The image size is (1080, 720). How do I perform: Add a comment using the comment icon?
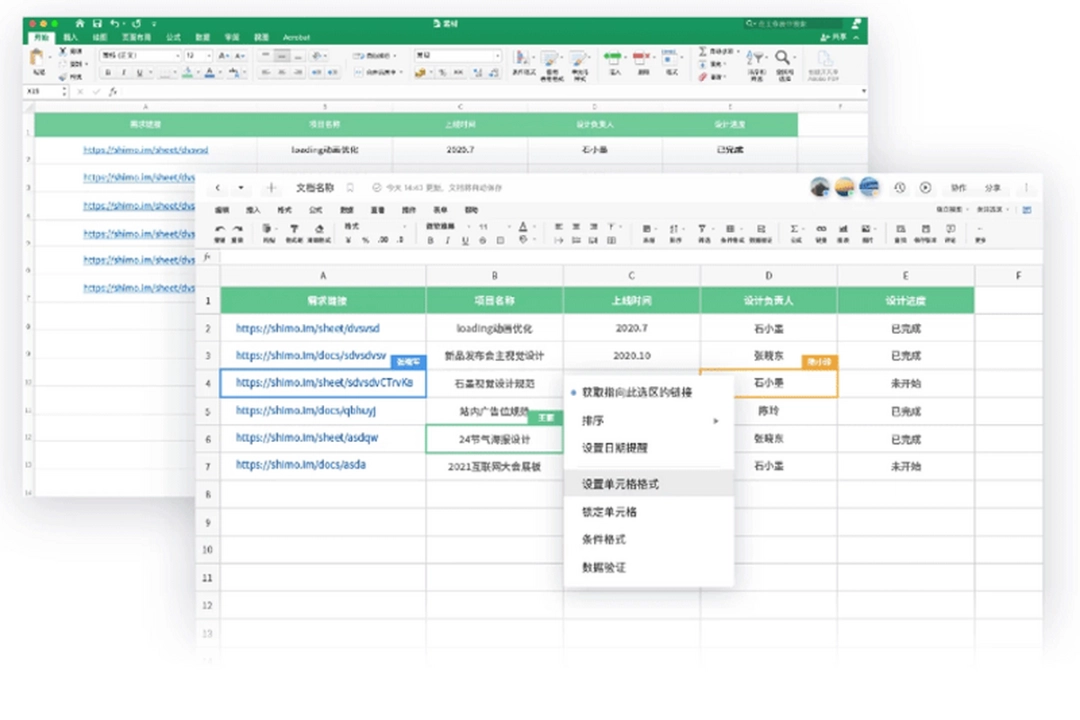pos(949,230)
